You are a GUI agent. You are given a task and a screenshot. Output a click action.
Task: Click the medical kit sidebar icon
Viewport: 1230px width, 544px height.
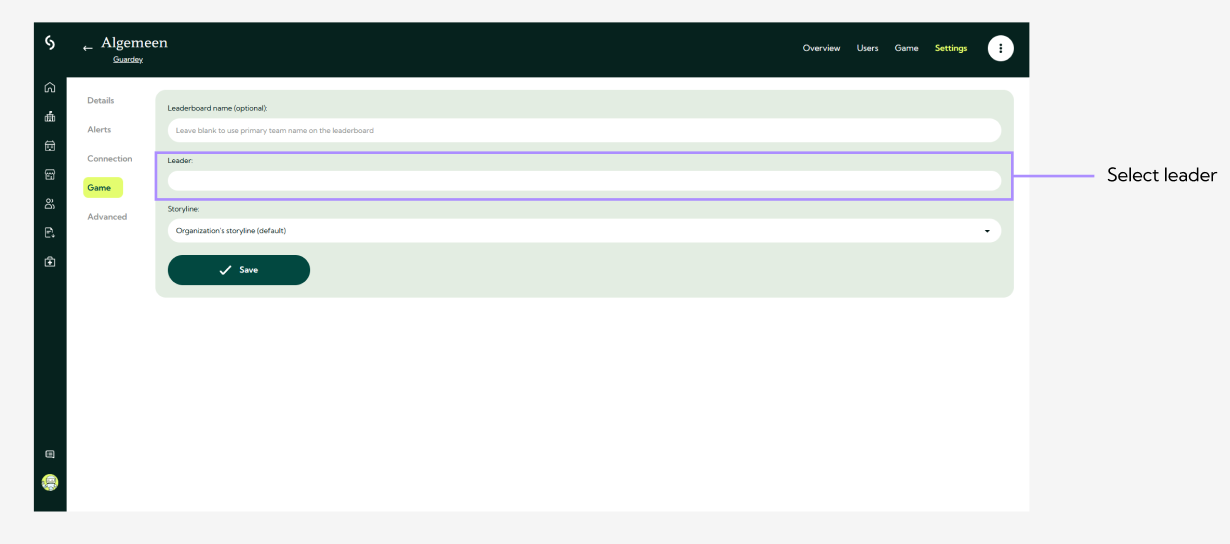tap(50, 262)
